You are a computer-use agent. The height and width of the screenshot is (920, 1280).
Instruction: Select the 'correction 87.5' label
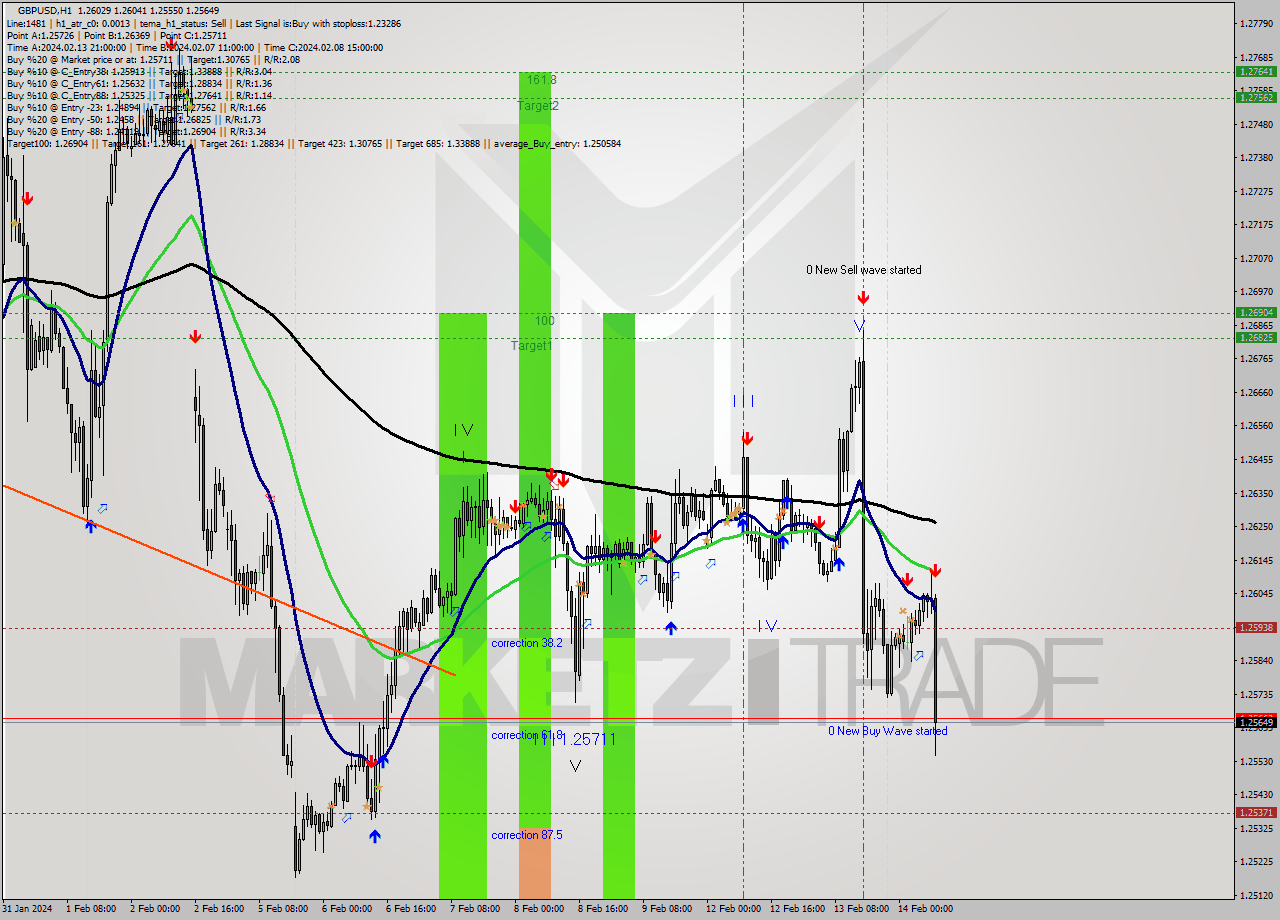point(527,835)
